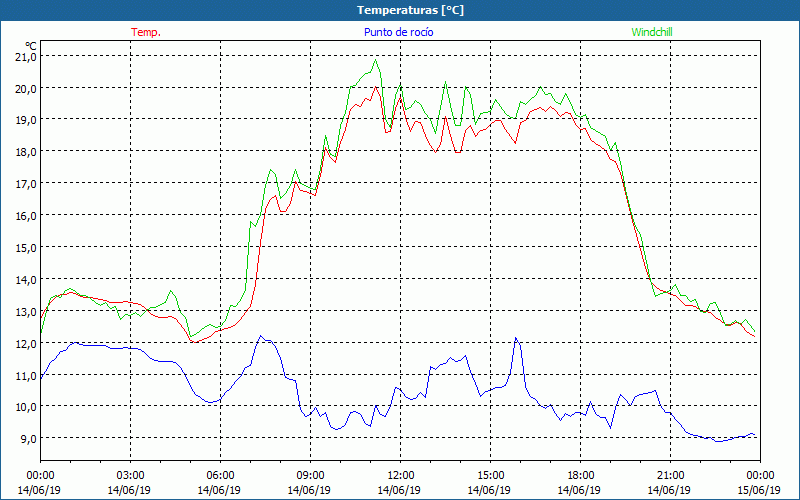This screenshot has width=800, height=500.
Task: Click the 20,0 y-axis value
Action: 26,88
